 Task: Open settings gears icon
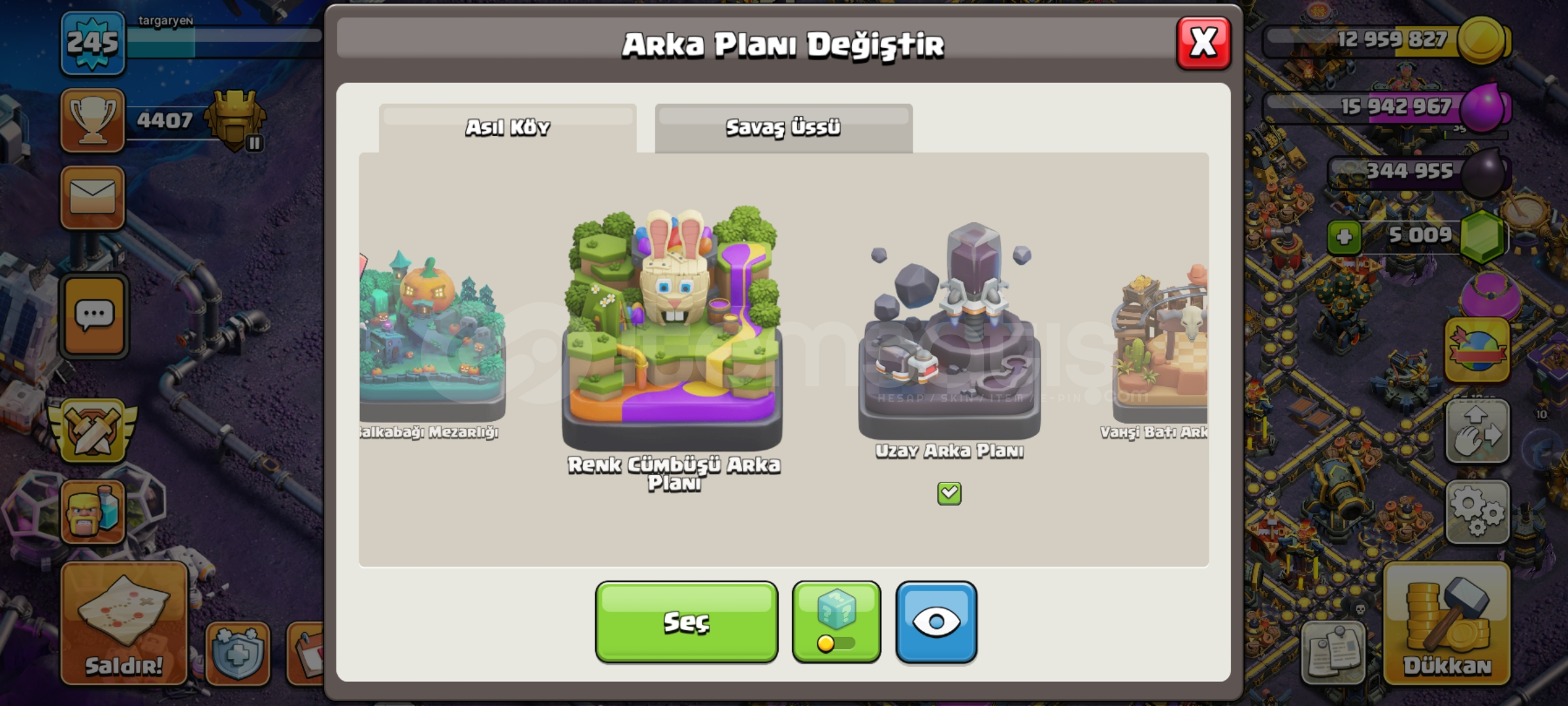(1477, 512)
